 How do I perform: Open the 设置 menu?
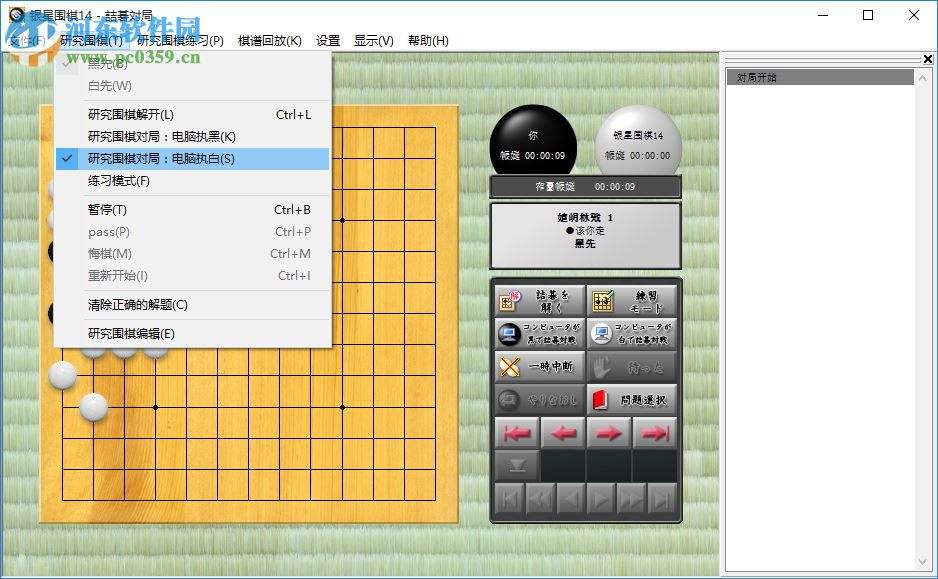click(328, 40)
